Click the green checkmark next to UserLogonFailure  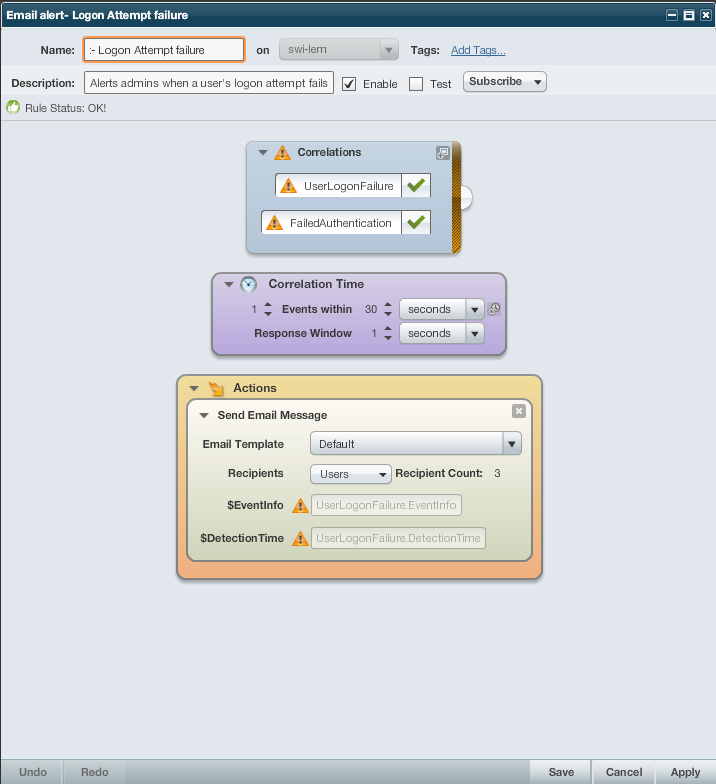[x=416, y=186]
